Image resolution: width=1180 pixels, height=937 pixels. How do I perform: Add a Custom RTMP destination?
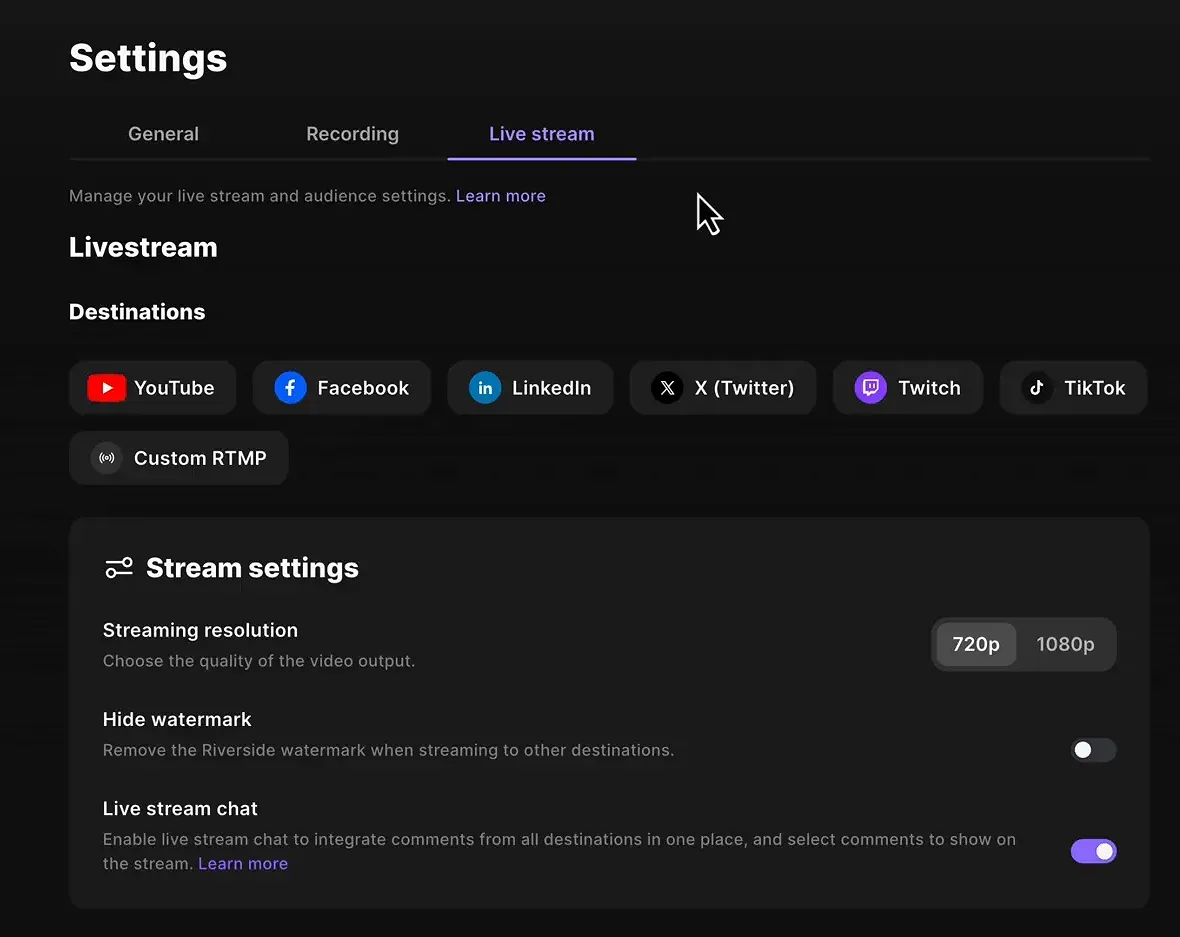(x=178, y=458)
